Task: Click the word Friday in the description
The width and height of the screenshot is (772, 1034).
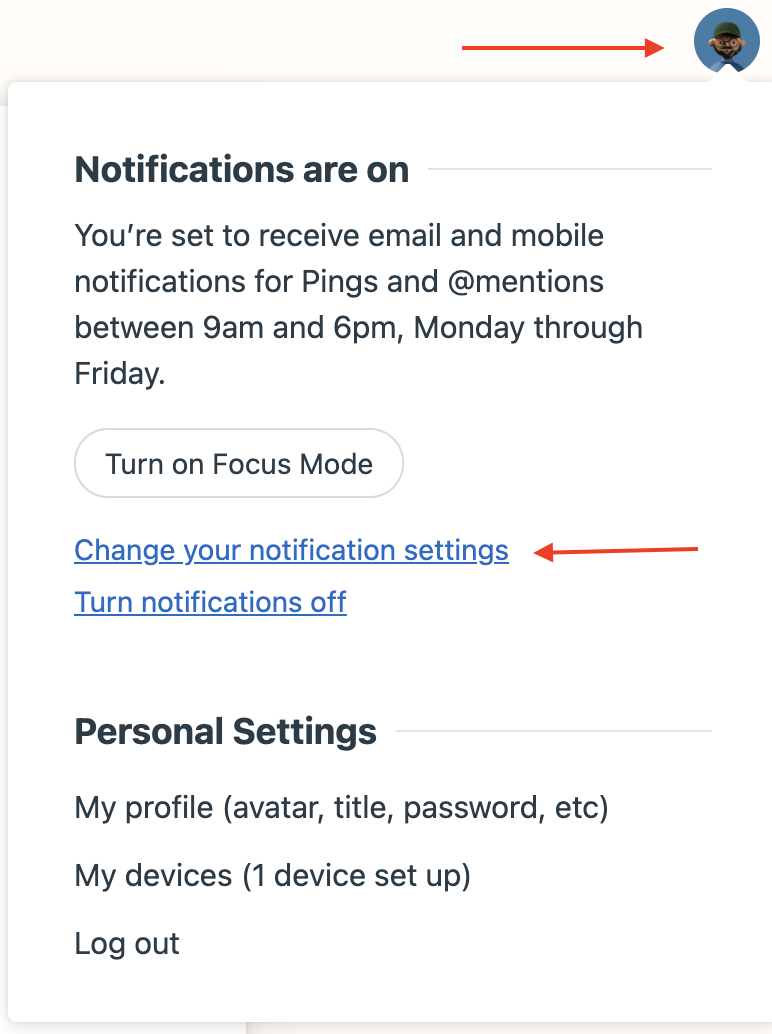Action: point(117,374)
